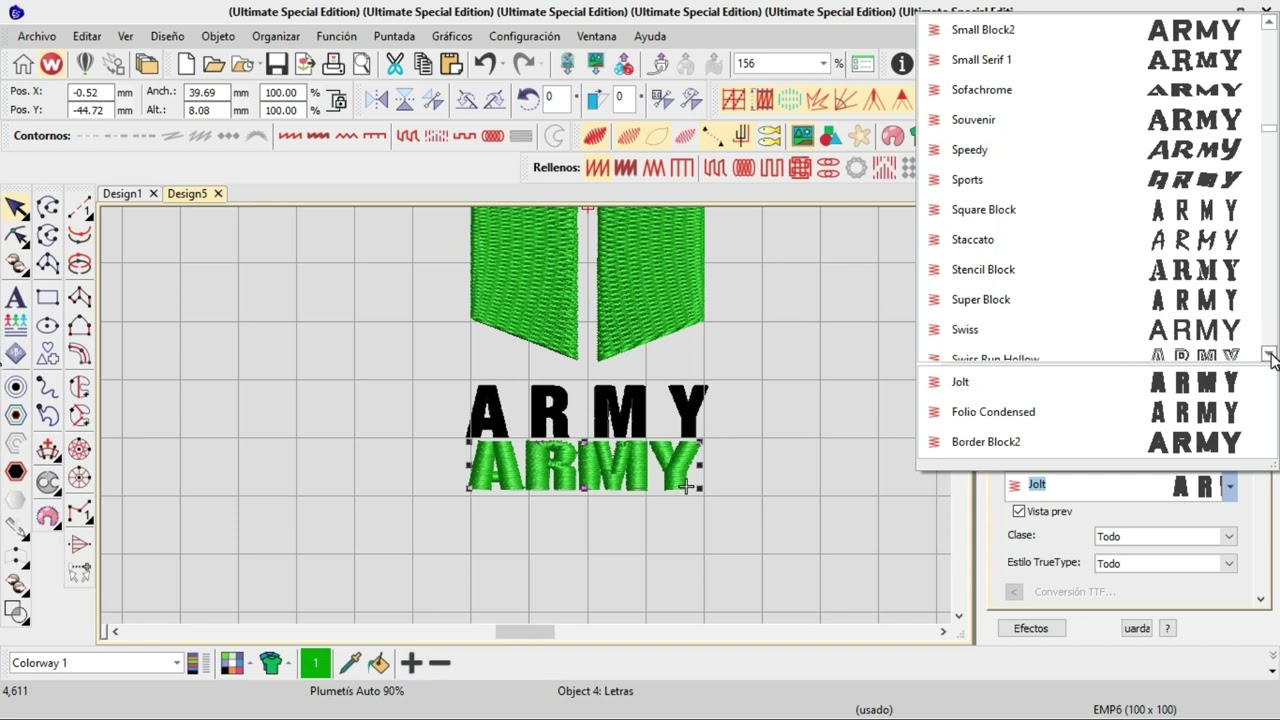Image resolution: width=1280 pixels, height=720 pixels.
Task: Open the Puntada menu
Action: click(x=394, y=36)
